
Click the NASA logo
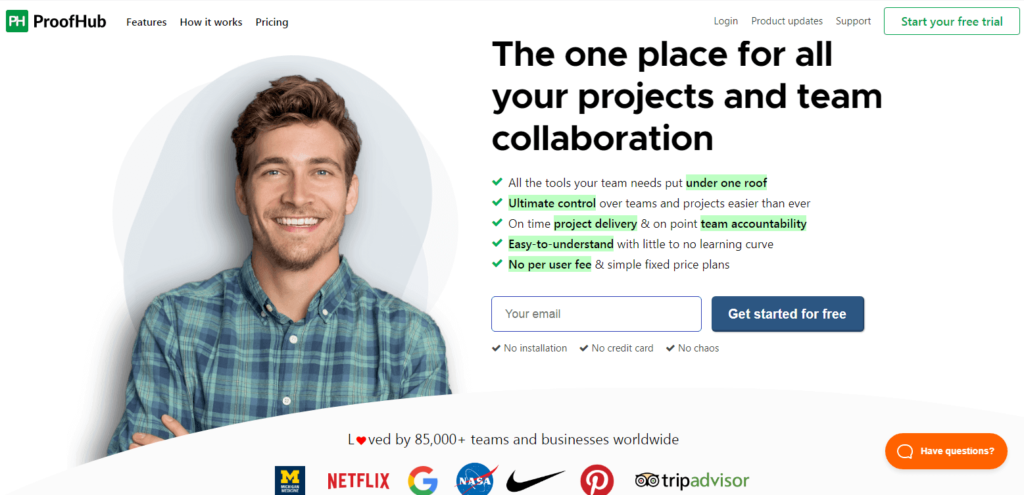click(x=476, y=479)
